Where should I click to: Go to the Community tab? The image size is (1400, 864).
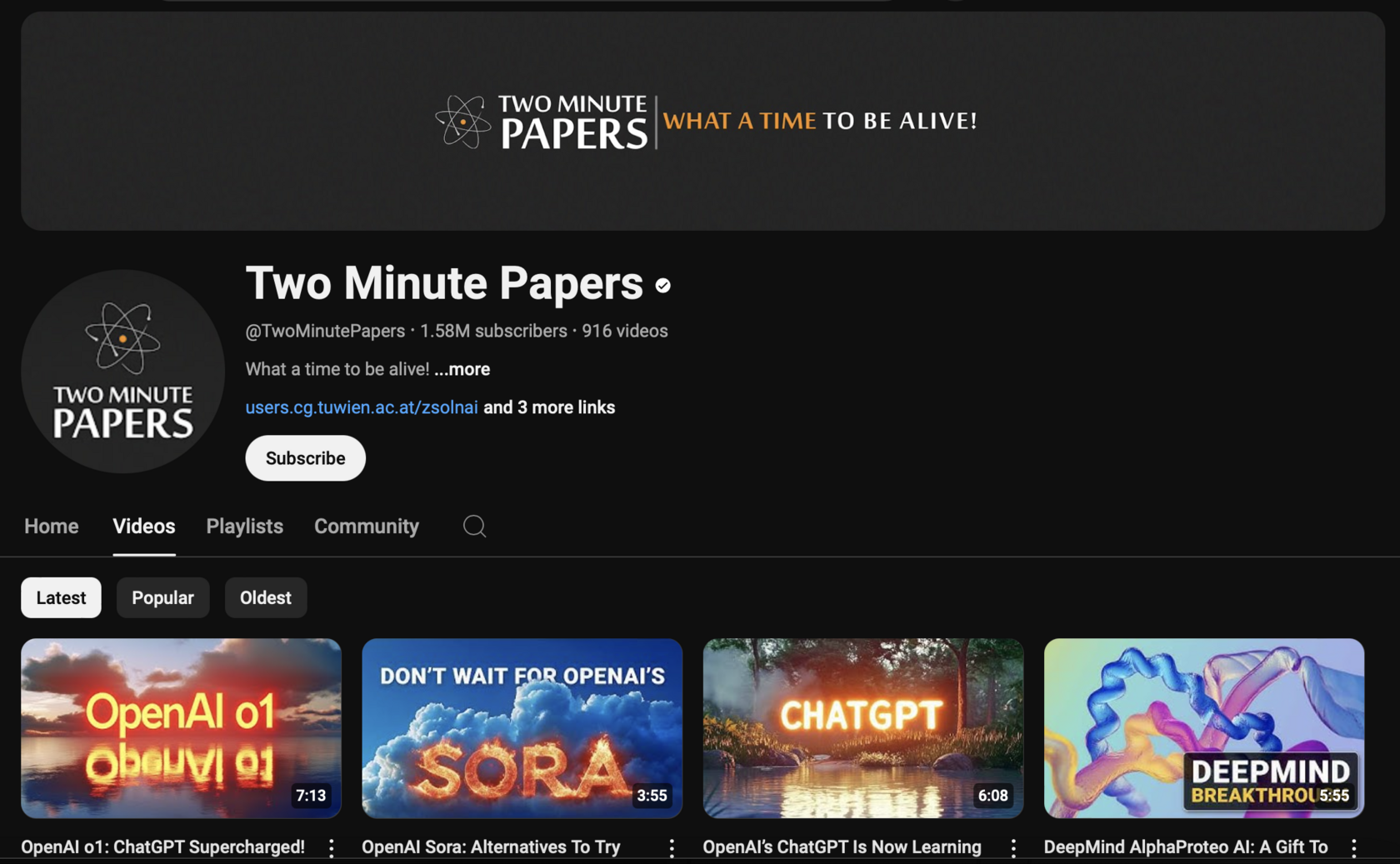click(x=367, y=527)
